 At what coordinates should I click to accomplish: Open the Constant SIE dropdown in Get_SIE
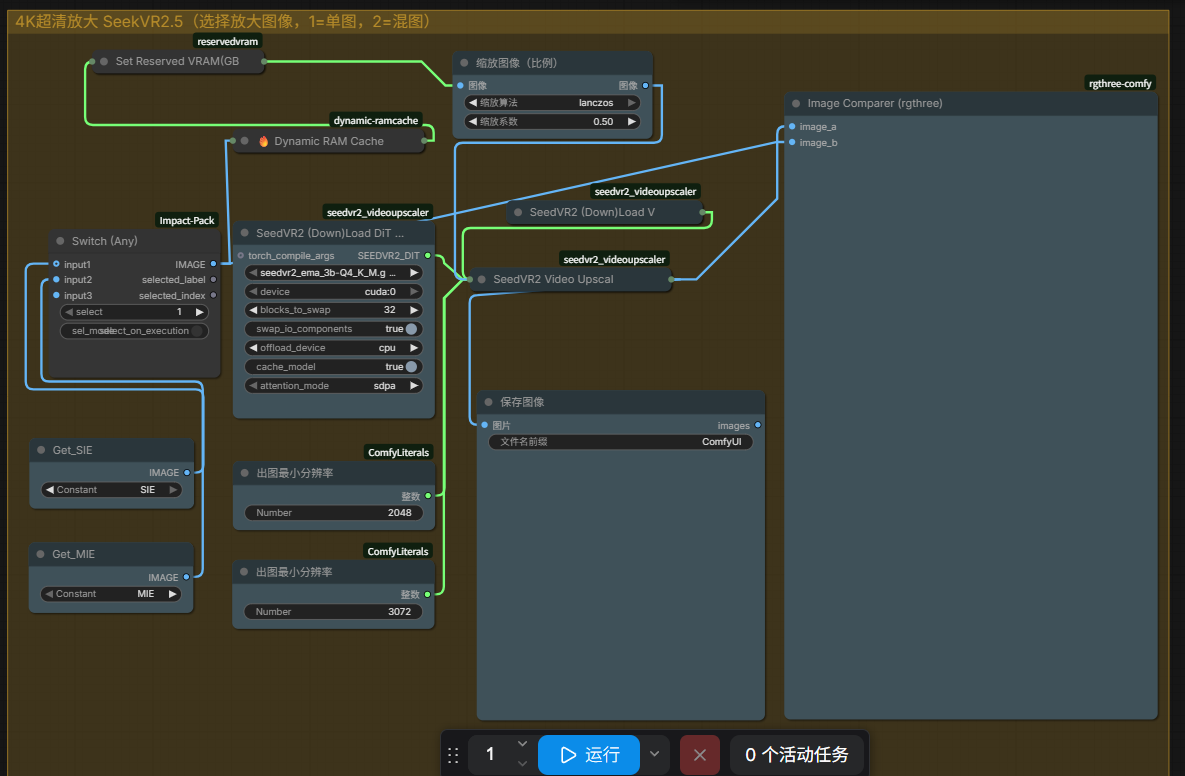tap(112, 490)
